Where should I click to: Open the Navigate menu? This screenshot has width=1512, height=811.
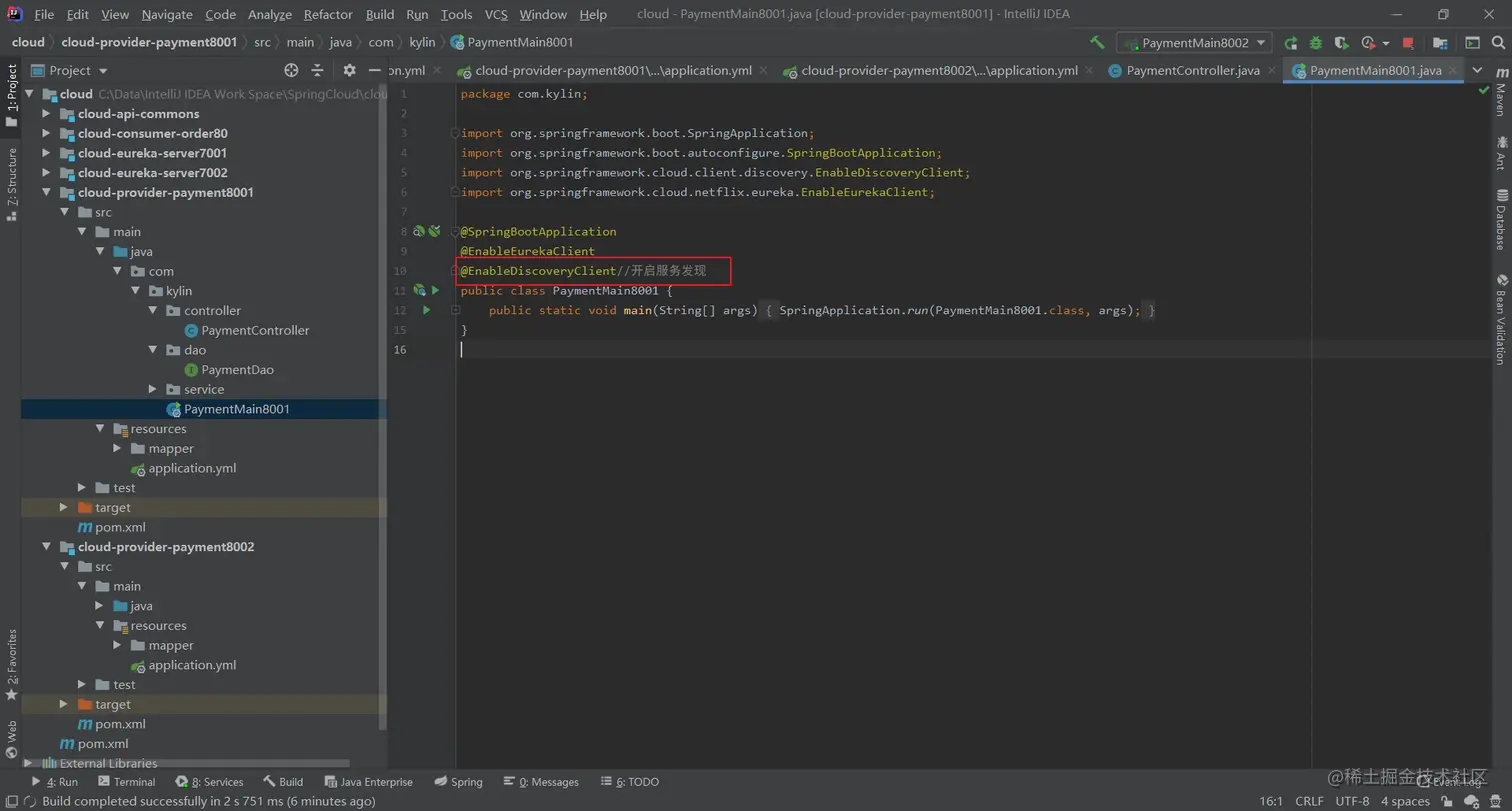(167, 14)
